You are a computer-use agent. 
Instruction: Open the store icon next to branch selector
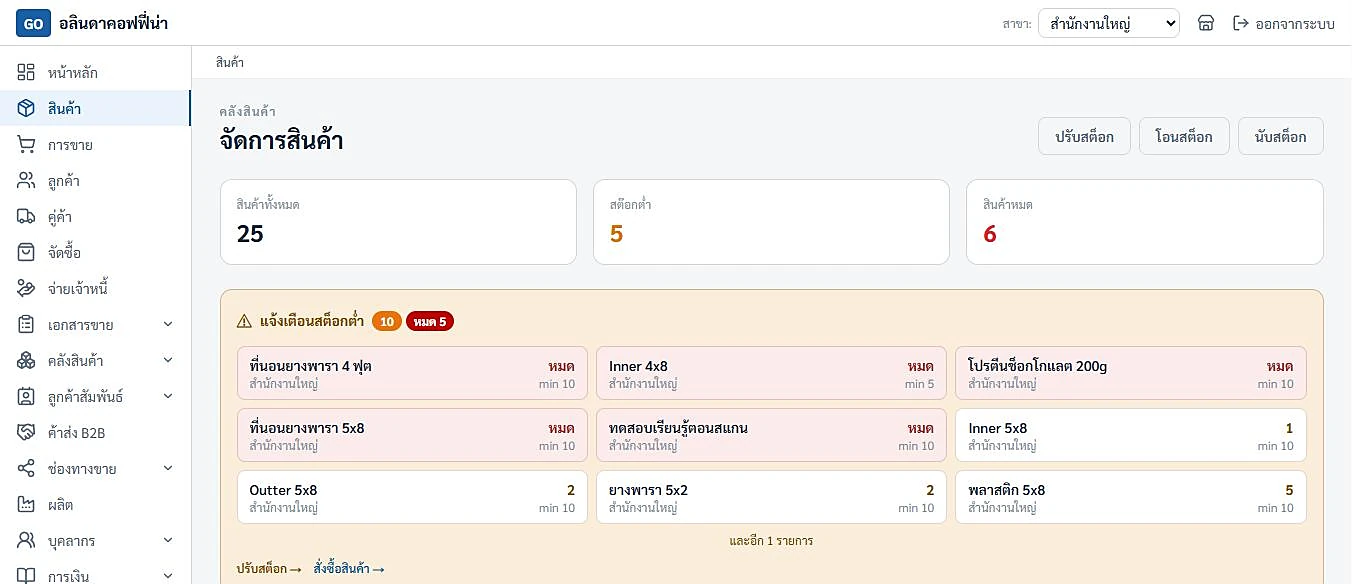coord(1206,23)
